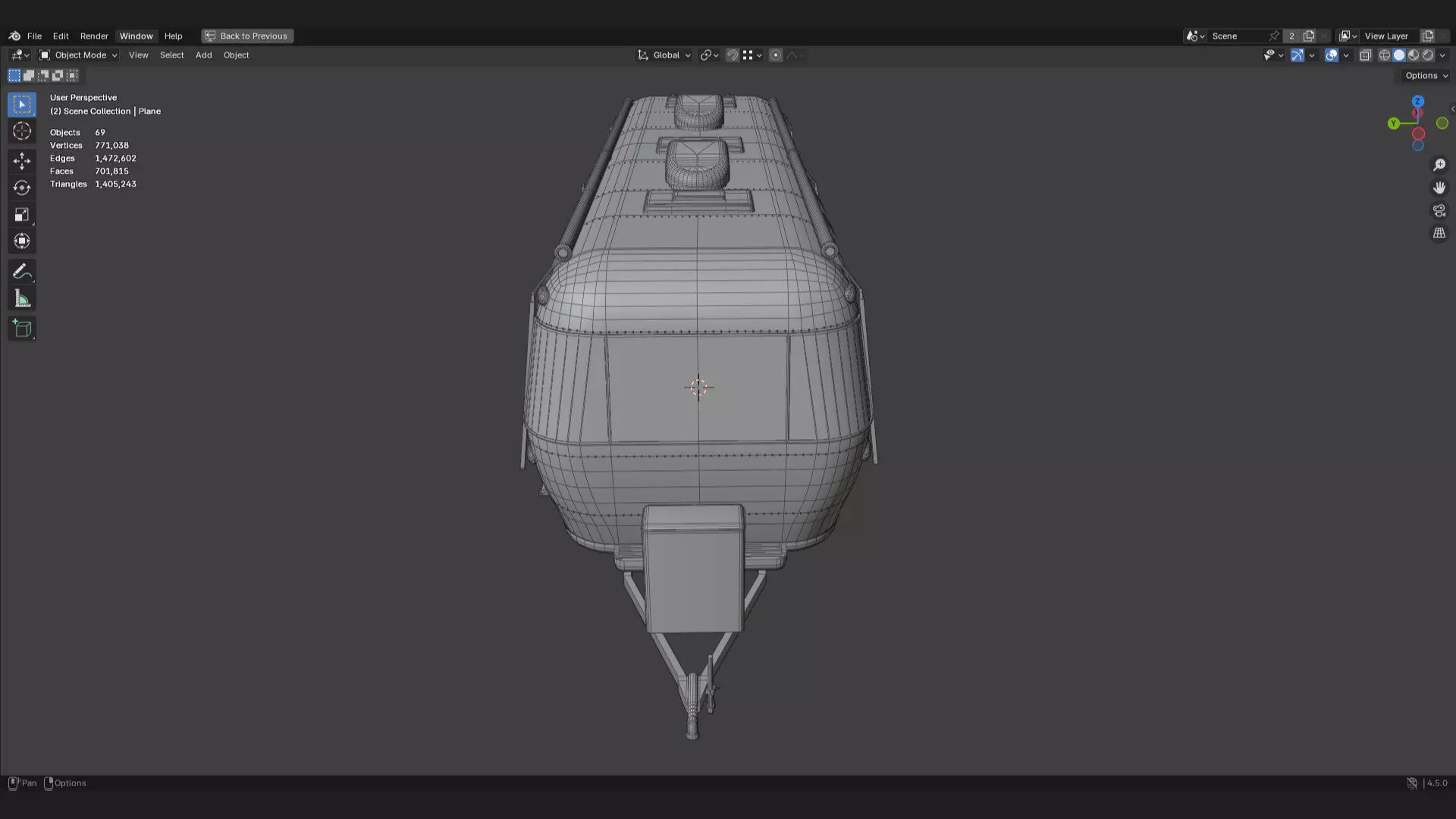Expand the gizmo options arrow
Viewport: 1456px width, 819px height.
[1312, 55]
